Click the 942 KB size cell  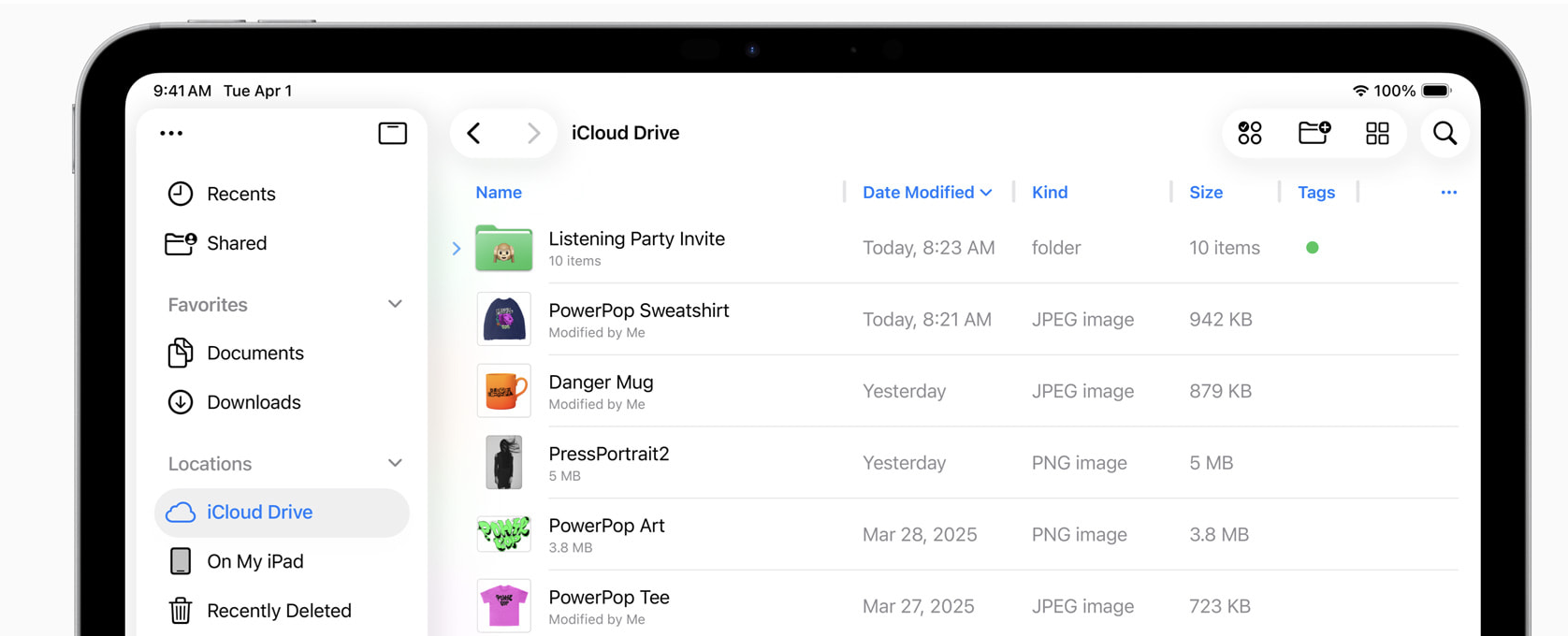[x=1220, y=319]
